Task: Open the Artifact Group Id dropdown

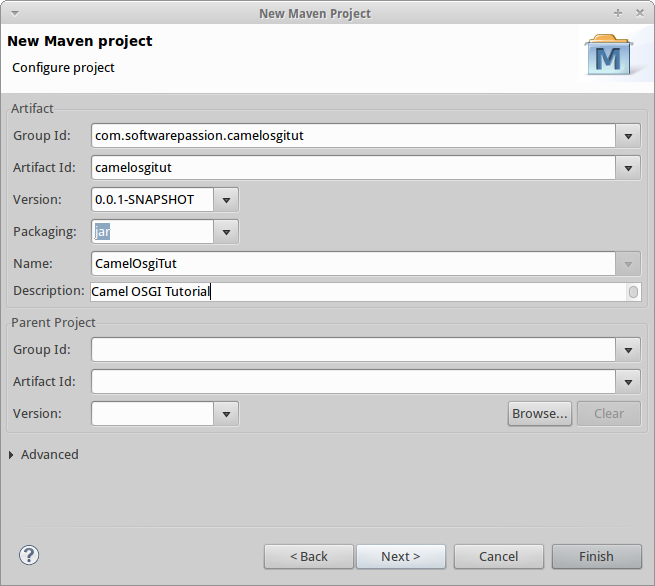Action: pyautogui.click(x=628, y=136)
